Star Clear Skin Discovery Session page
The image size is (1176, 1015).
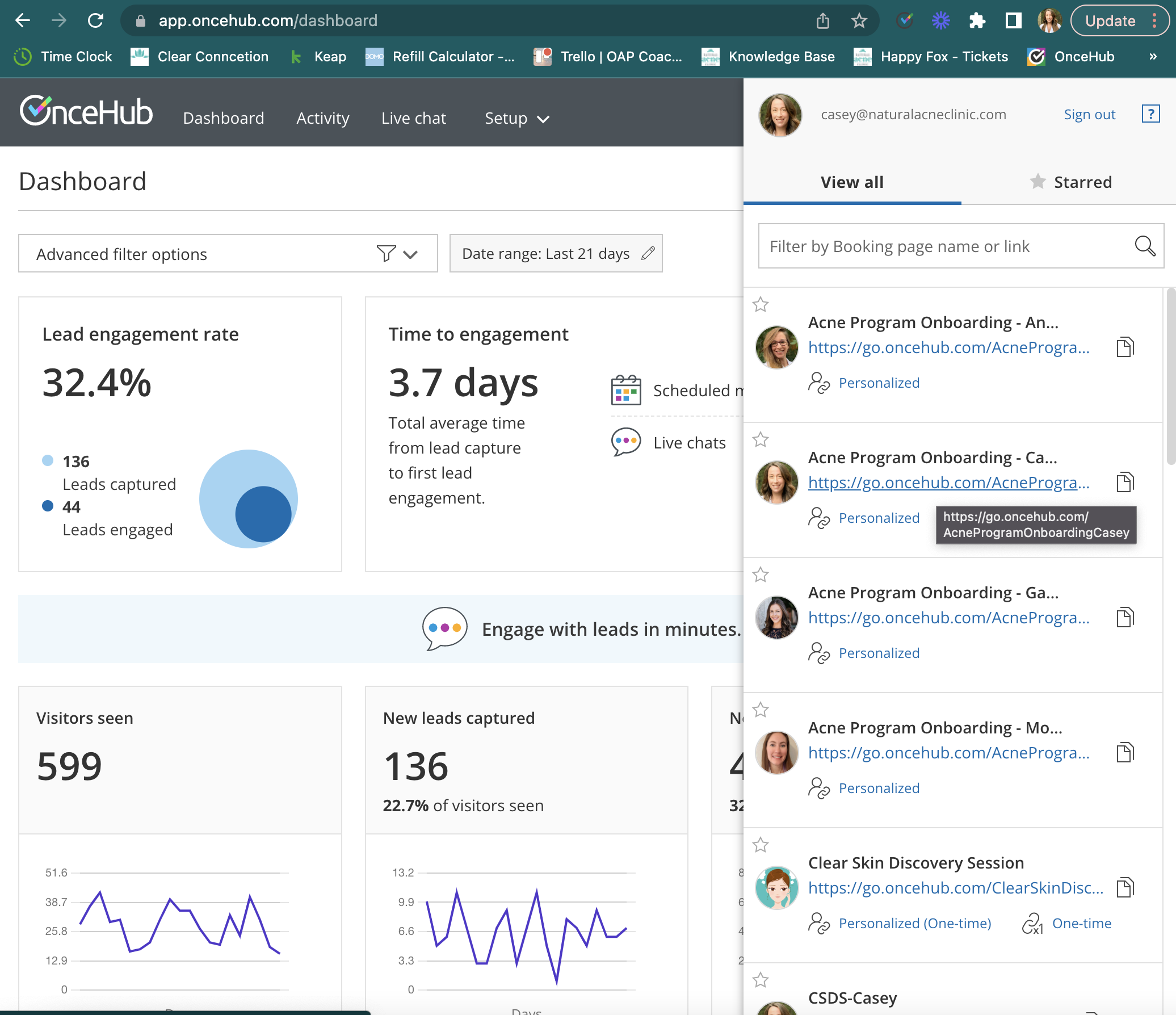761,845
